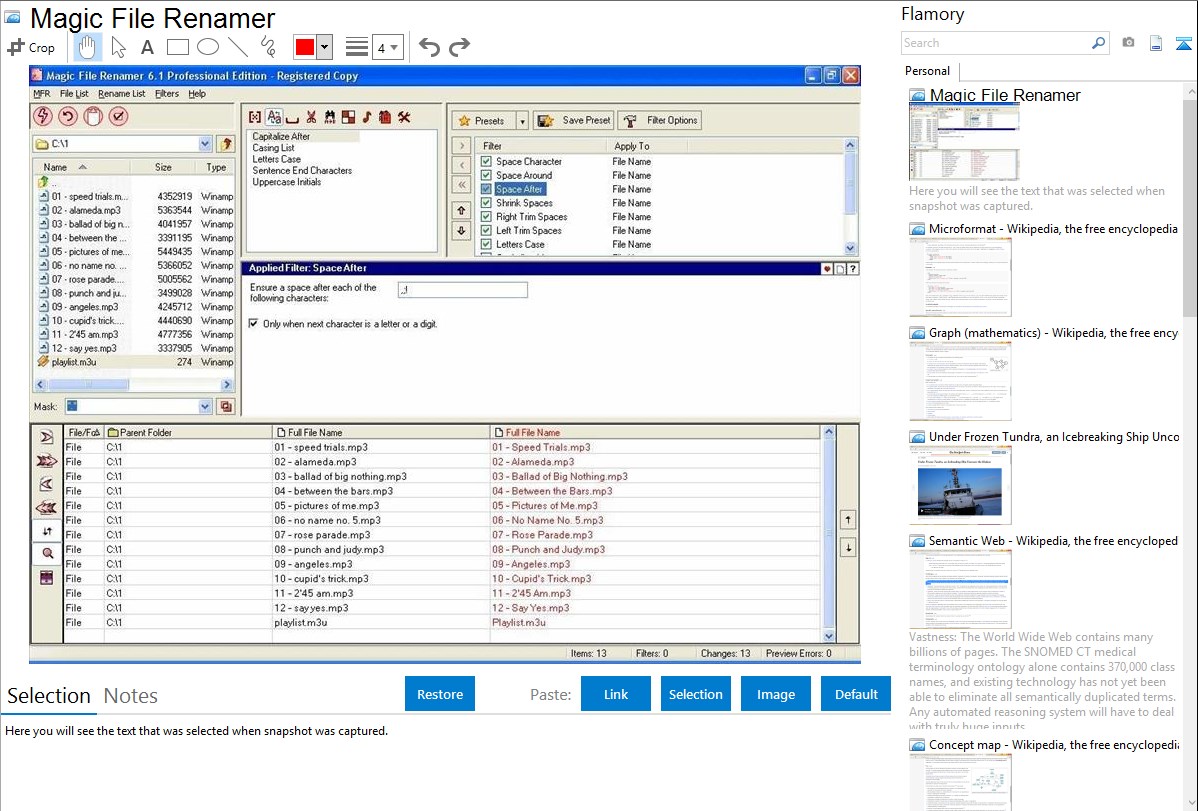Click the Save Preset button
1198x811 pixels.
[575, 121]
